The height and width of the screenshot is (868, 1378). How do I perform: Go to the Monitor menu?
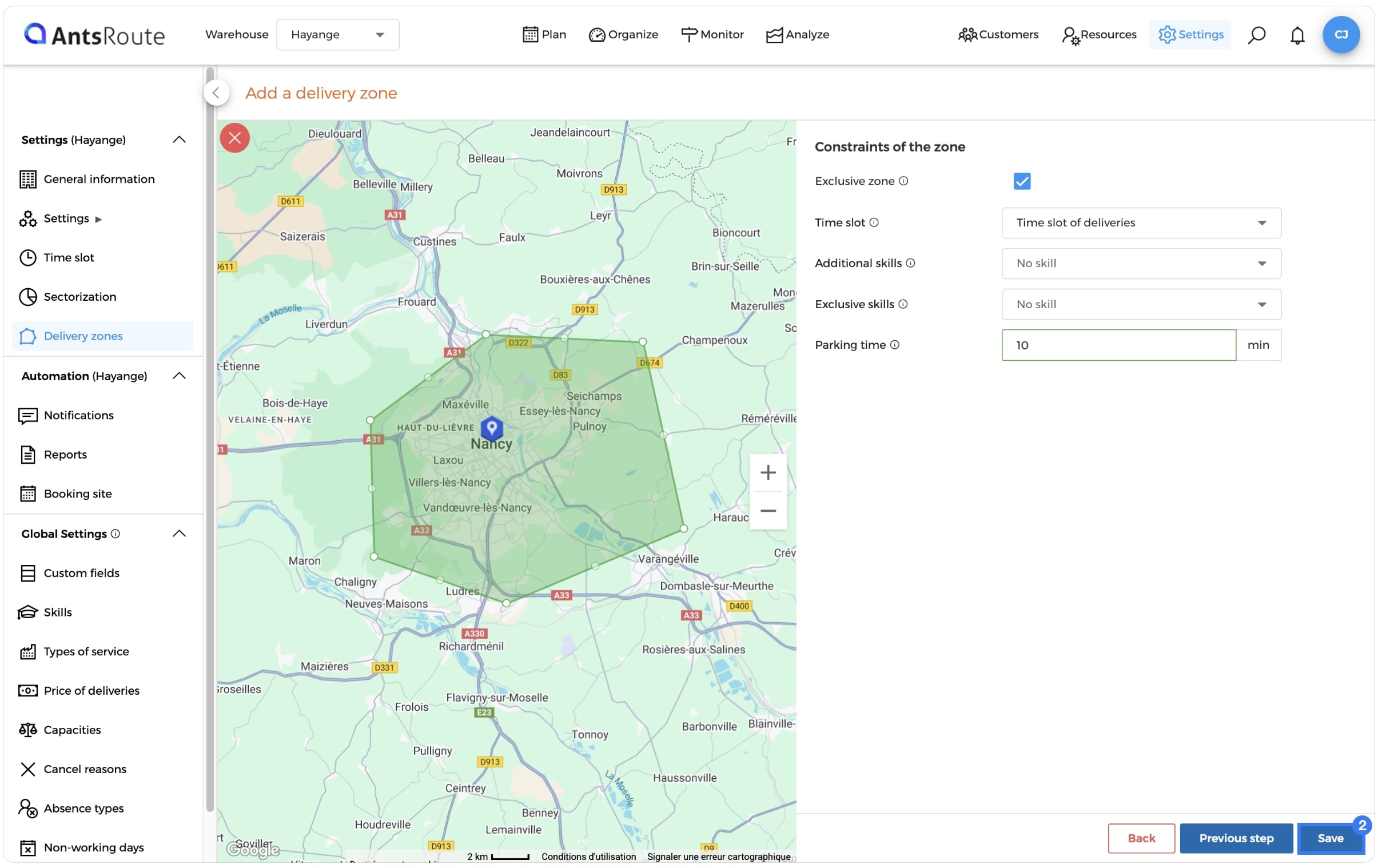point(712,34)
